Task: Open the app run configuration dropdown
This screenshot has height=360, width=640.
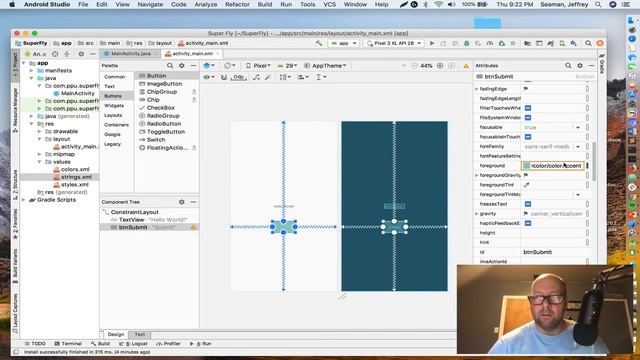Action: 344,43
